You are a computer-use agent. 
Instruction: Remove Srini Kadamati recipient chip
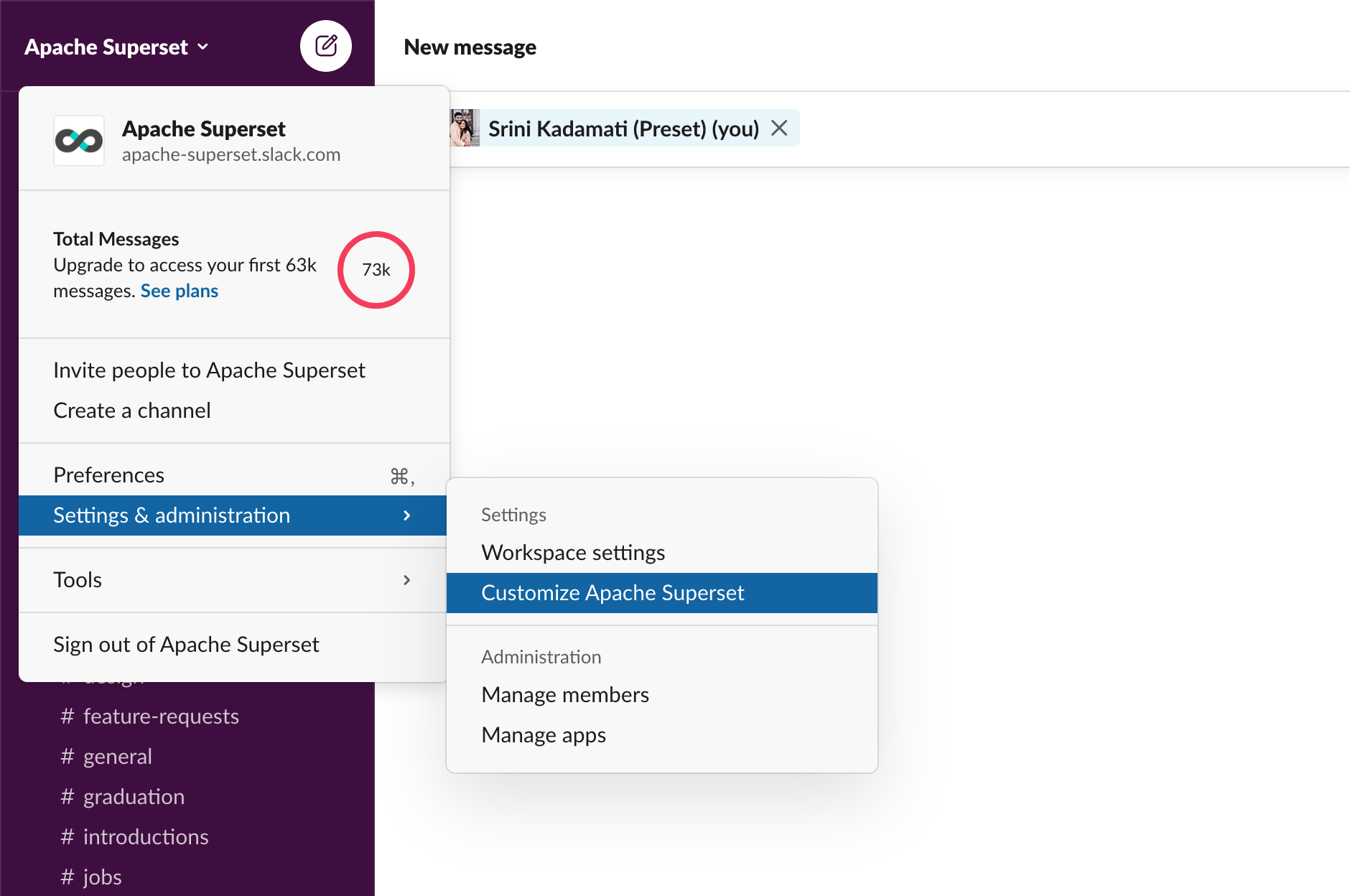click(779, 129)
